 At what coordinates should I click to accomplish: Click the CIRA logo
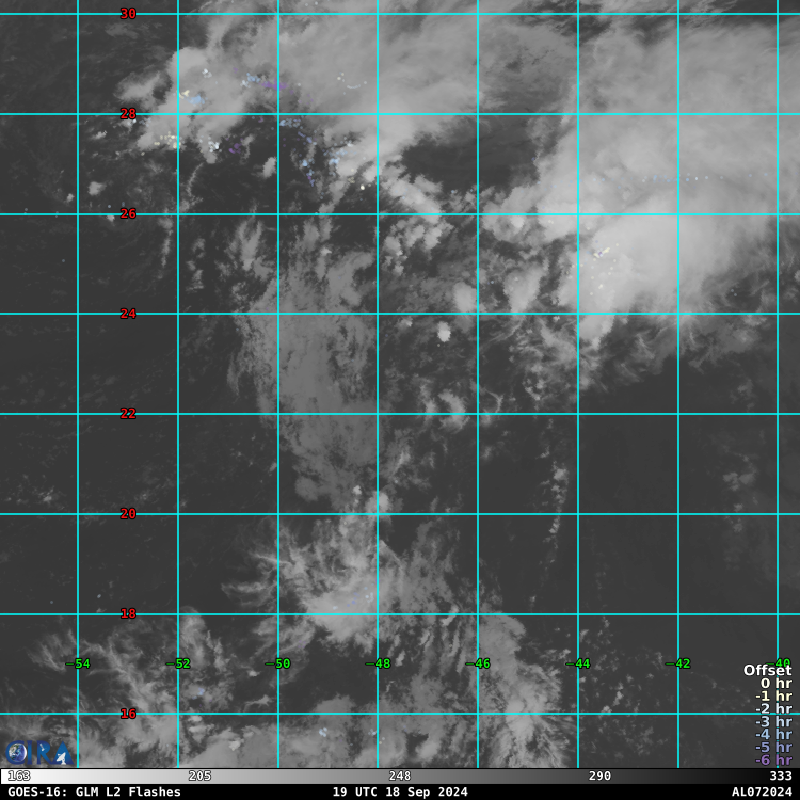point(39,754)
